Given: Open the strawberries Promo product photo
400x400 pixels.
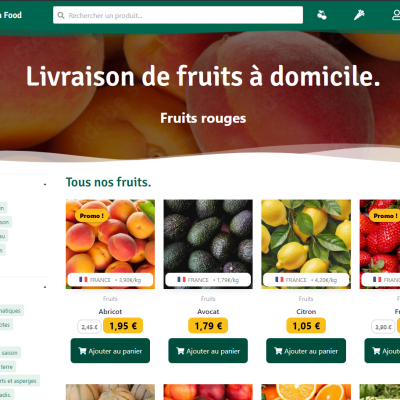Looking at the screenshot, I should click(380, 244).
